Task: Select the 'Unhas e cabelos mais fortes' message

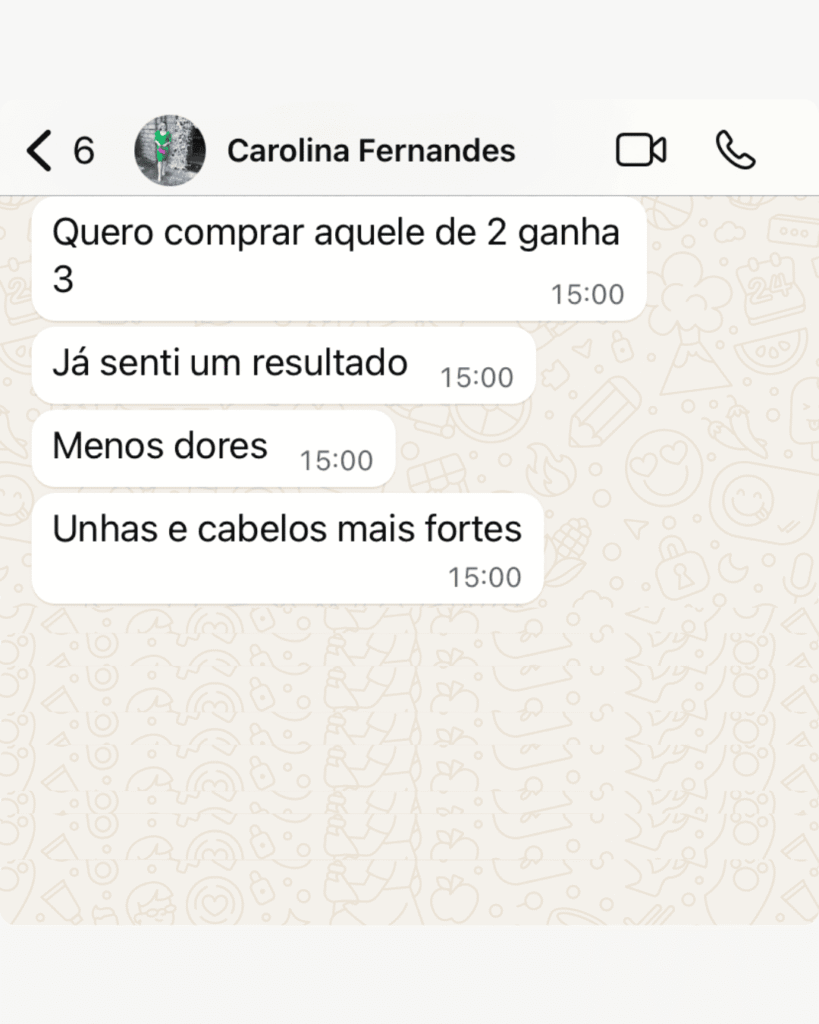Action: click(x=287, y=549)
